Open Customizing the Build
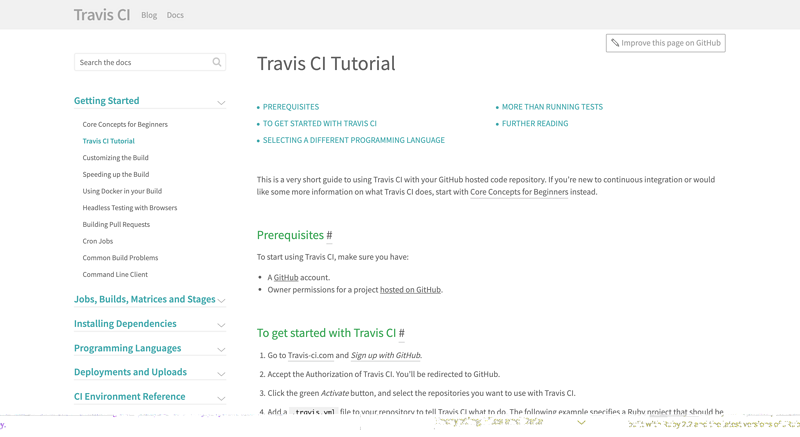Screen dimensions: 800x437 click(115, 158)
